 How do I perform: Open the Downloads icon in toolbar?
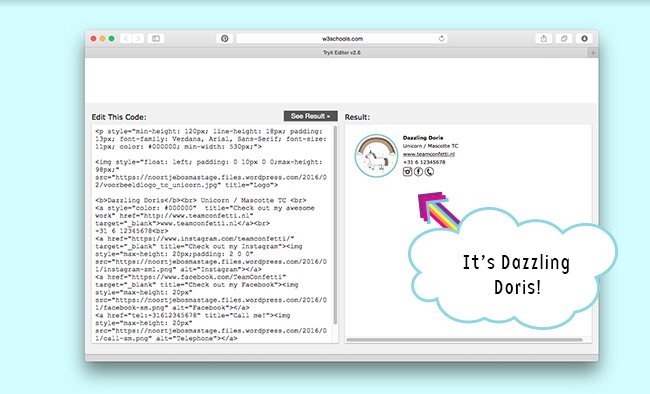click(584, 39)
